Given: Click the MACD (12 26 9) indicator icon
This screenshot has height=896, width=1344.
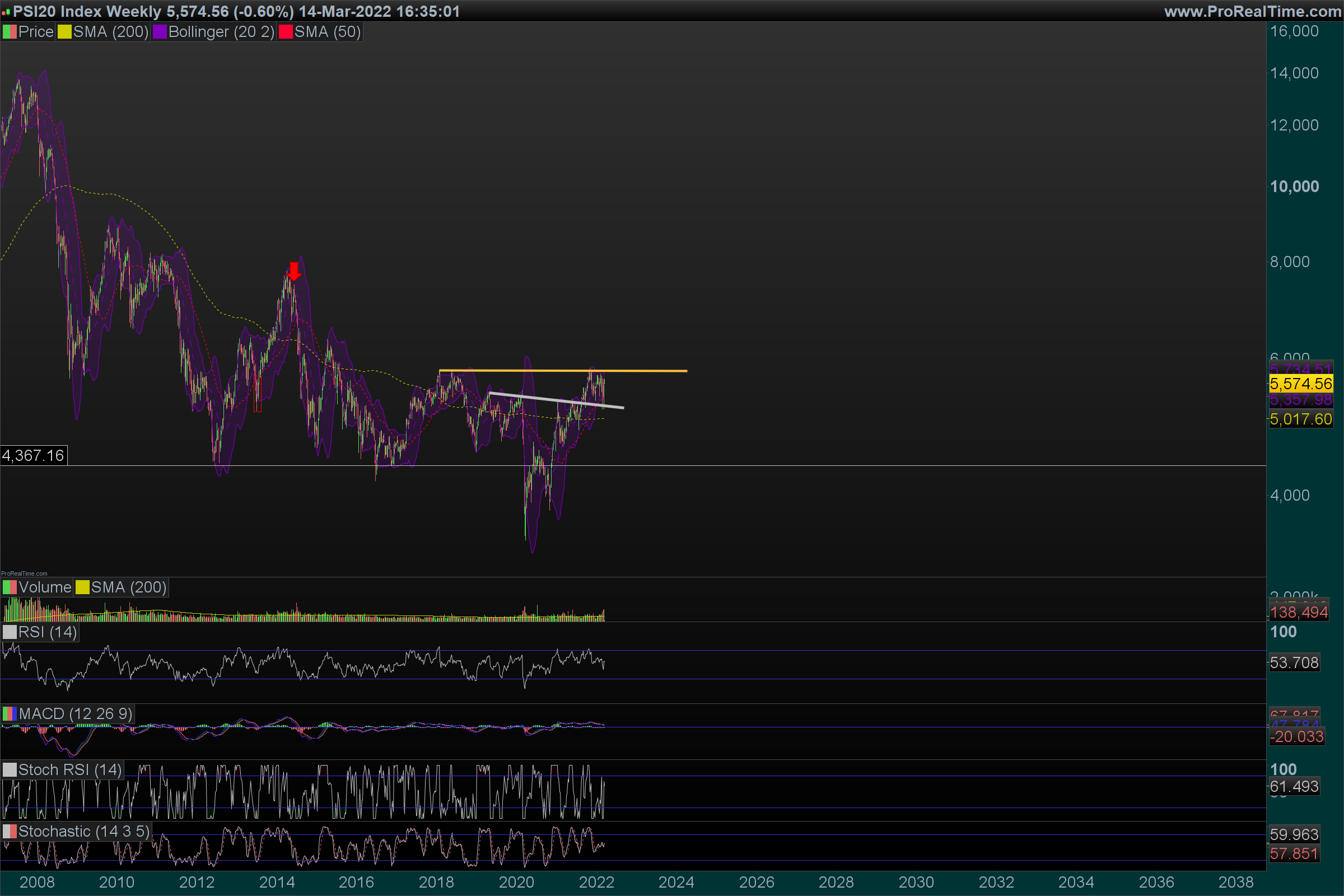Looking at the screenshot, I should click(9, 713).
